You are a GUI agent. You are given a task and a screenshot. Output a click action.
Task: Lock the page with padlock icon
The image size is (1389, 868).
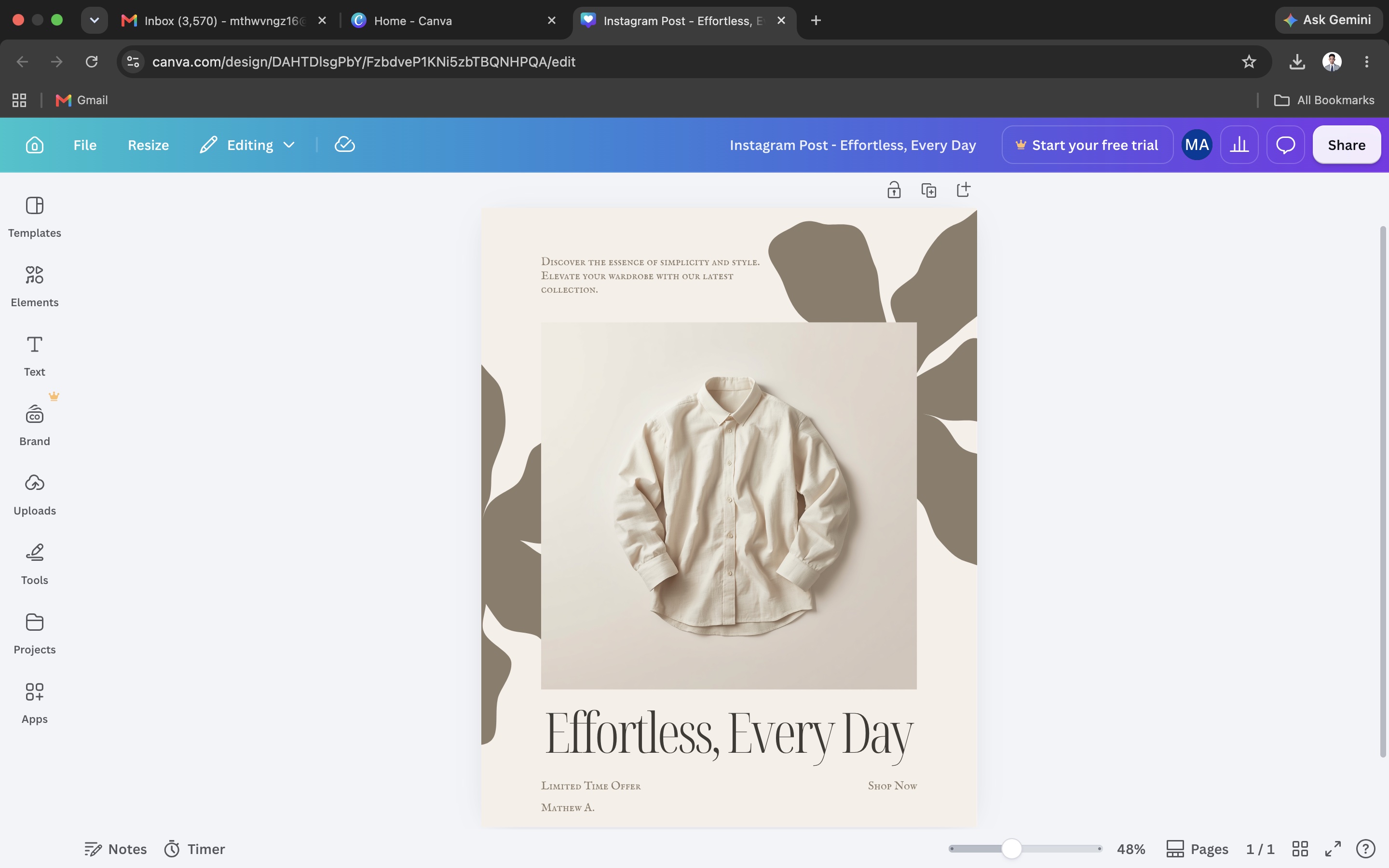(x=894, y=190)
